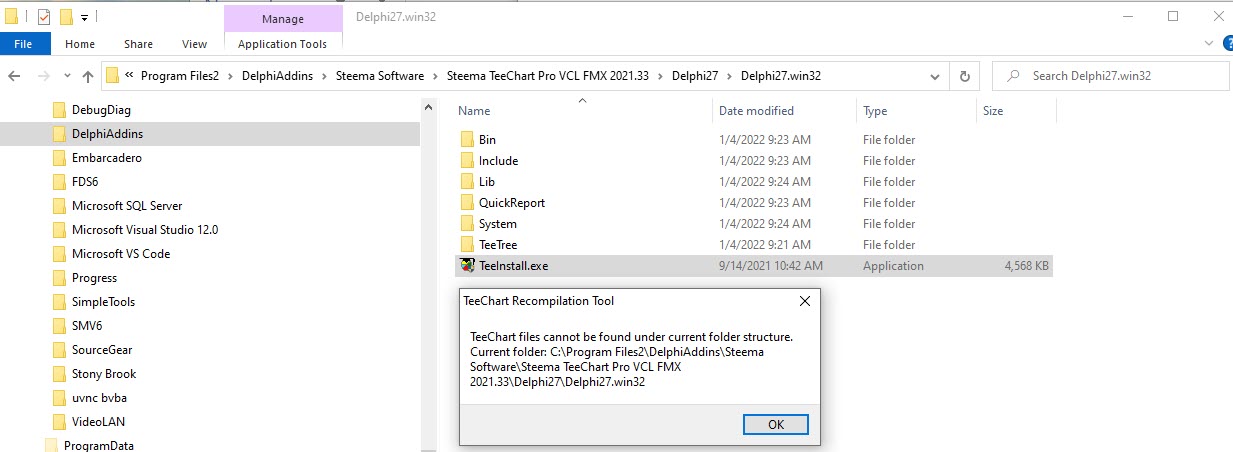Image resolution: width=1233 pixels, height=452 pixels.
Task: Select Progress folder in tree
Action: click(x=94, y=278)
